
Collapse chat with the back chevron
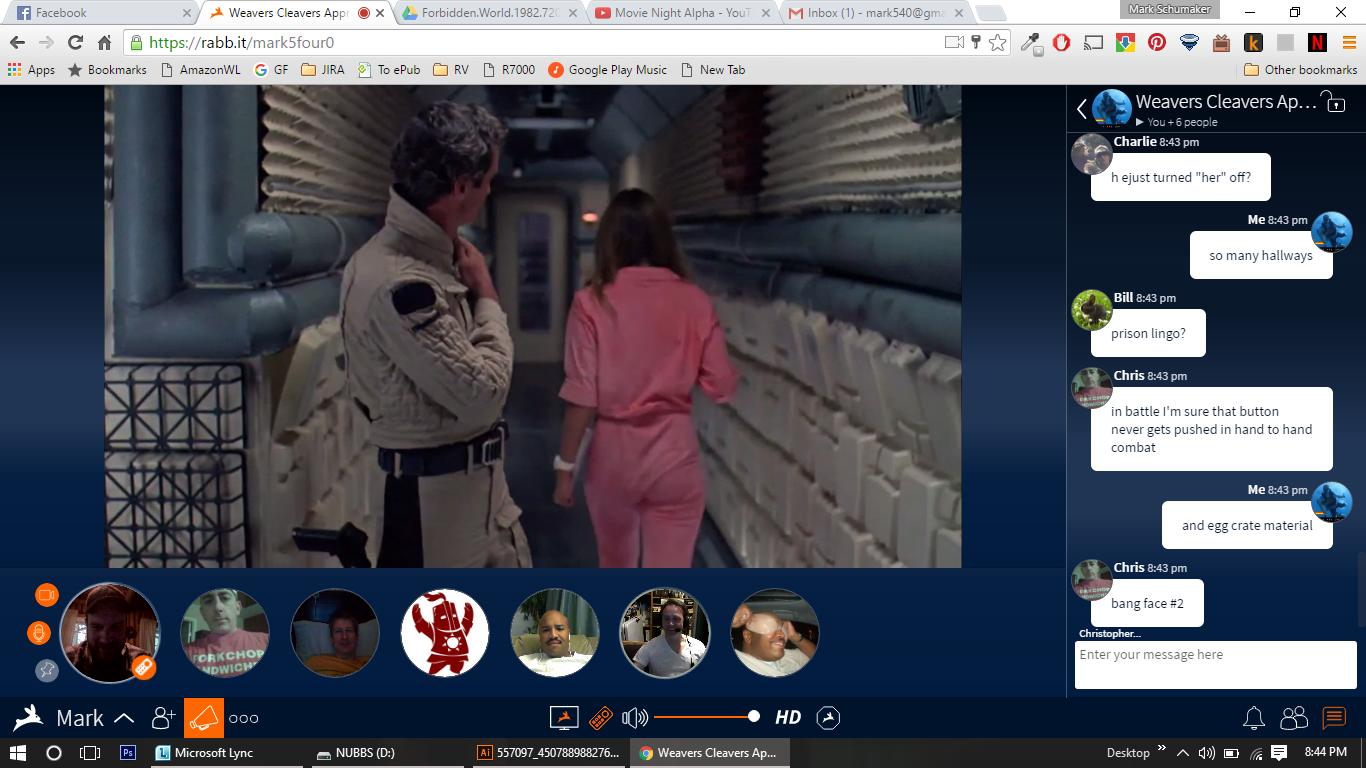click(x=1082, y=109)
